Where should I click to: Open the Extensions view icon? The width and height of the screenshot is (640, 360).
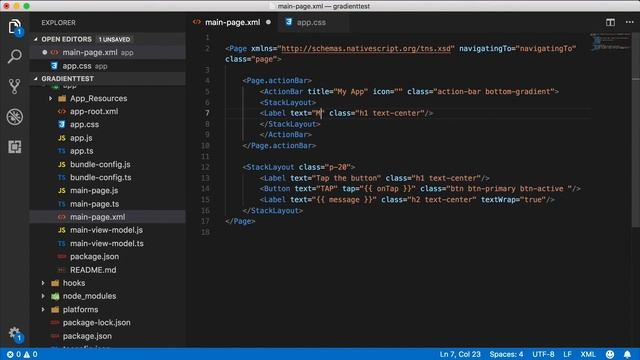pos(15,147)
